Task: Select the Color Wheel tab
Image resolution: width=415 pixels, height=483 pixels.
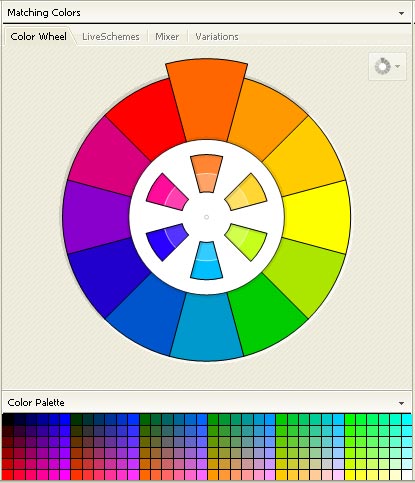Action: [38, 37]
